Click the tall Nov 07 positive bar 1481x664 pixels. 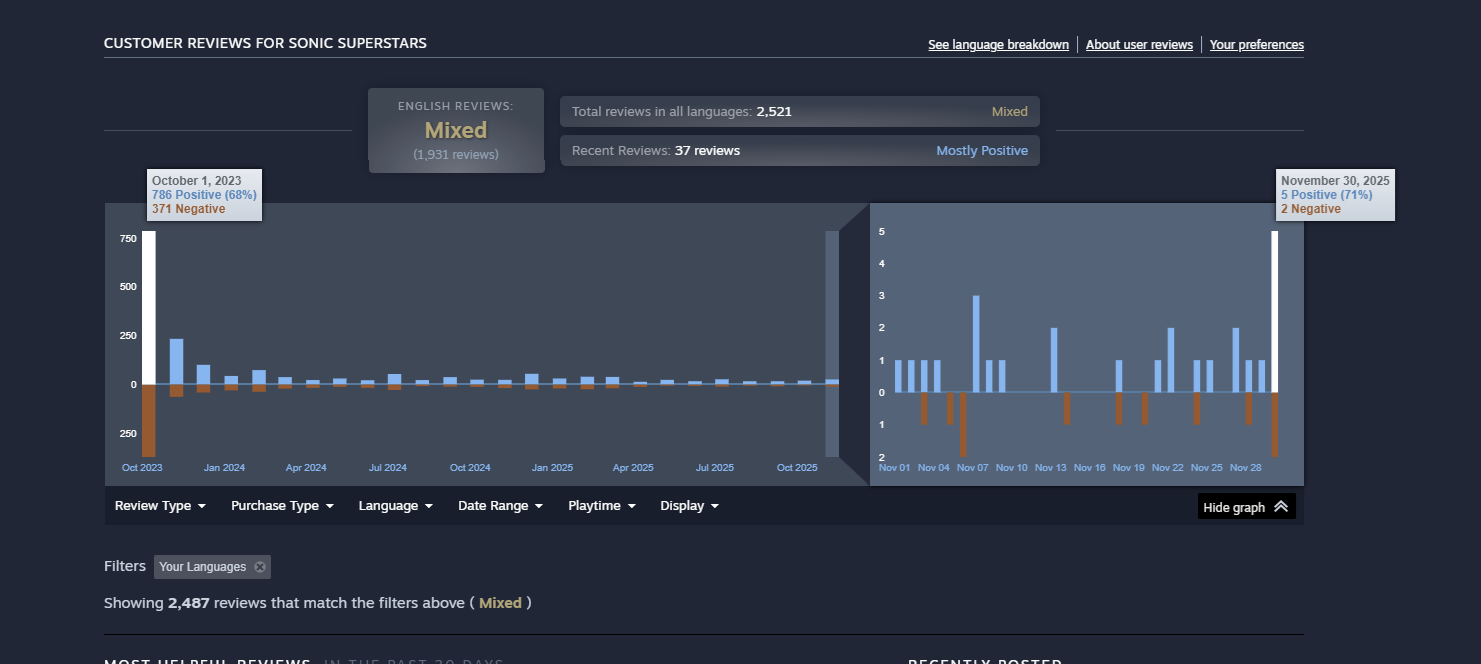[976, 343]
